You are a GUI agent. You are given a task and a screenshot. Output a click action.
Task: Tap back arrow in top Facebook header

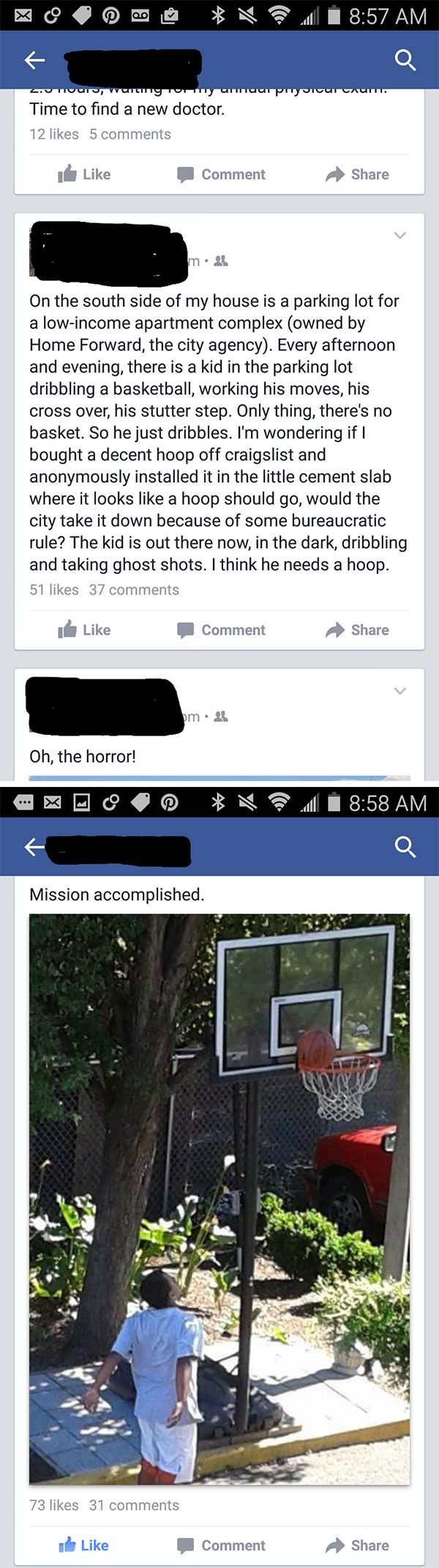(x=34, y=60)
